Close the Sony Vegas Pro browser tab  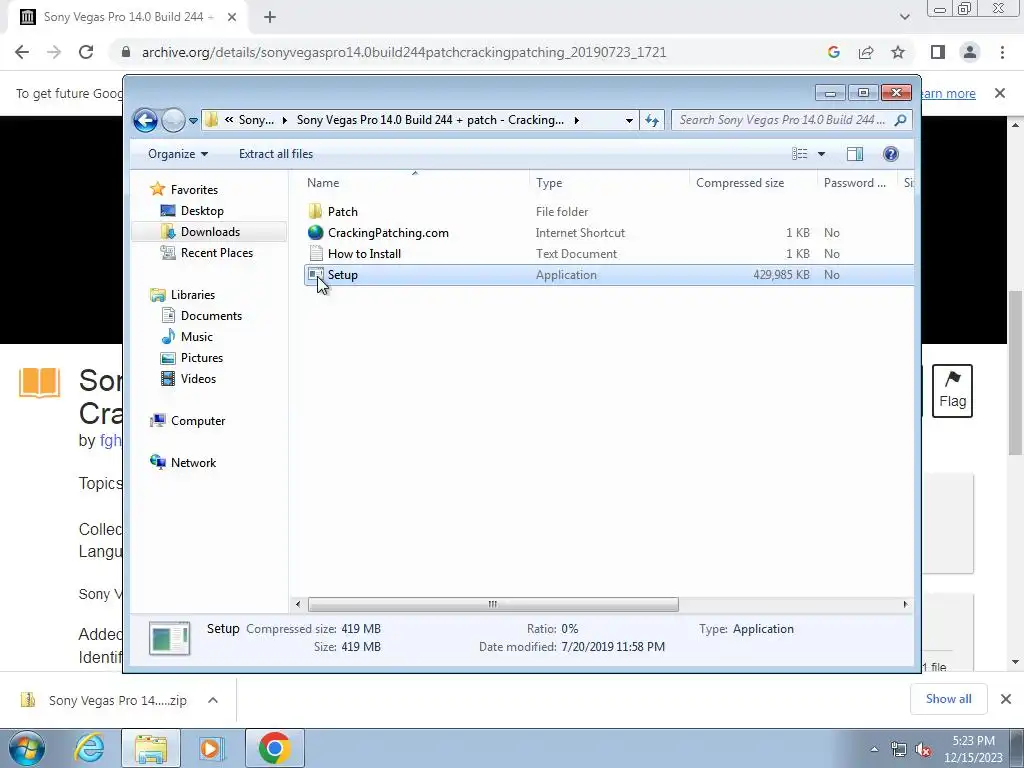pos(232,17)
